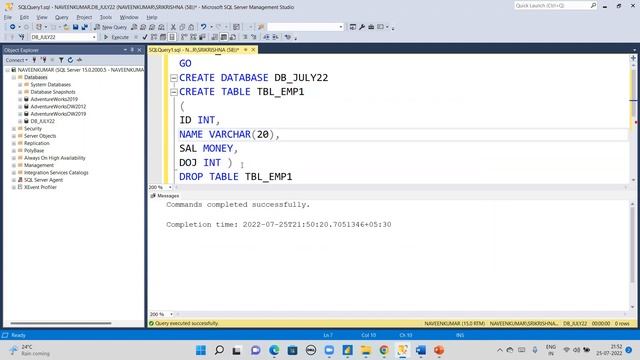Click the Object Explorer filter funnel icon
640x360 pixels.
point(61,60)
